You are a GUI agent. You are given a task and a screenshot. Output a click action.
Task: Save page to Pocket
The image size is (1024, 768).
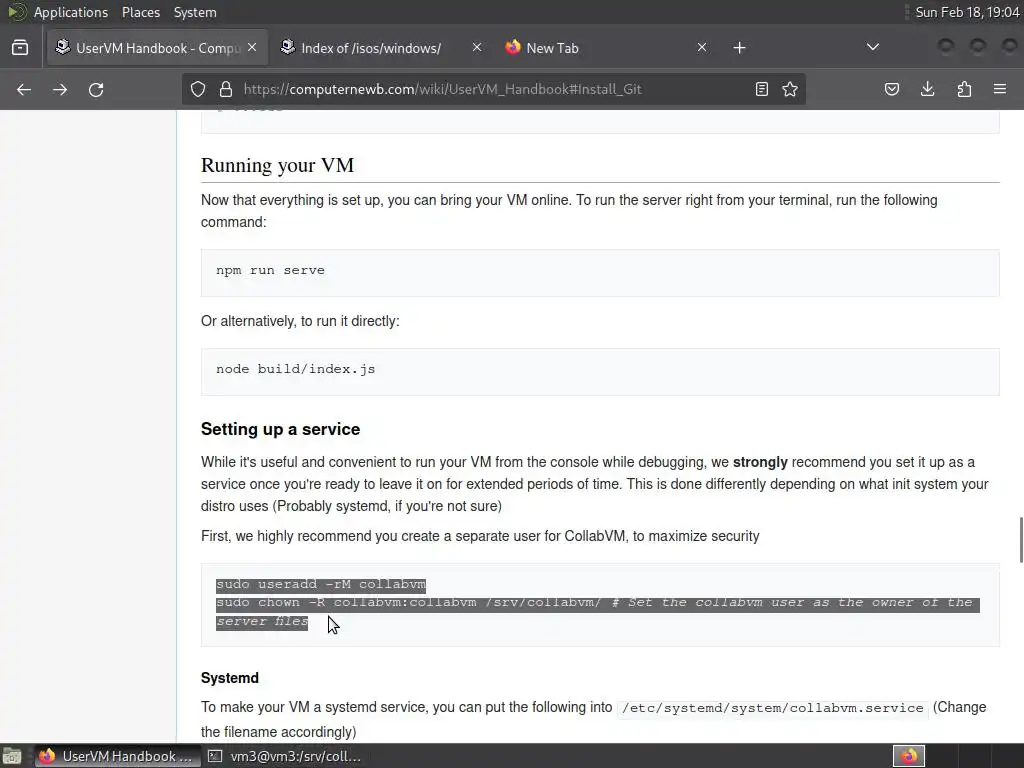(891, 89)
